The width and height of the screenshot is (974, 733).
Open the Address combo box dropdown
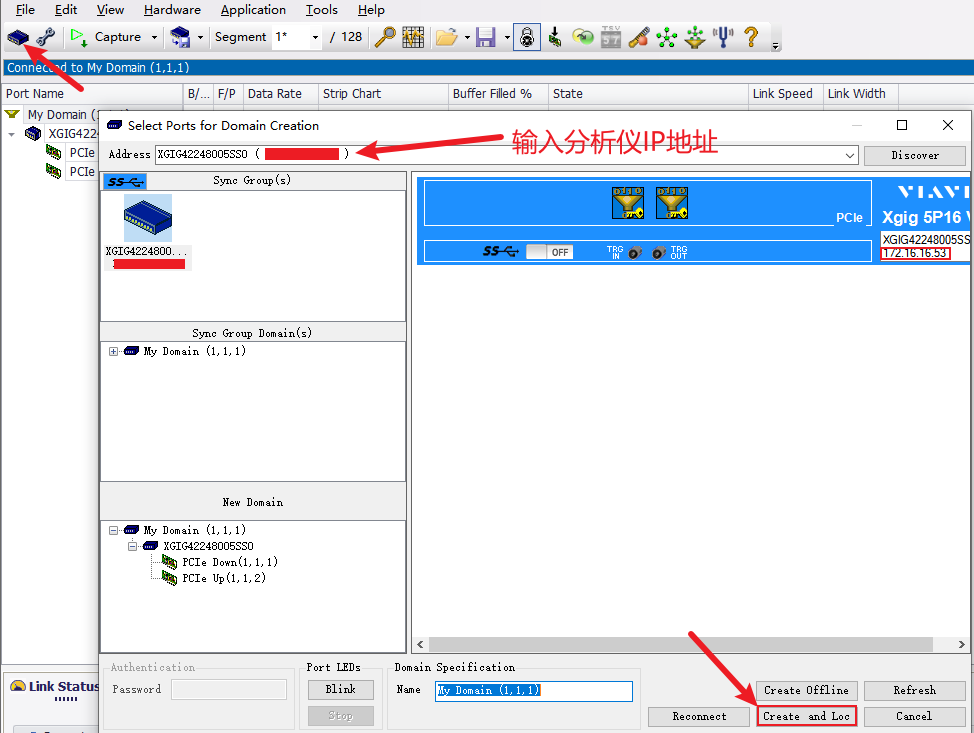[x=850, y=155]
